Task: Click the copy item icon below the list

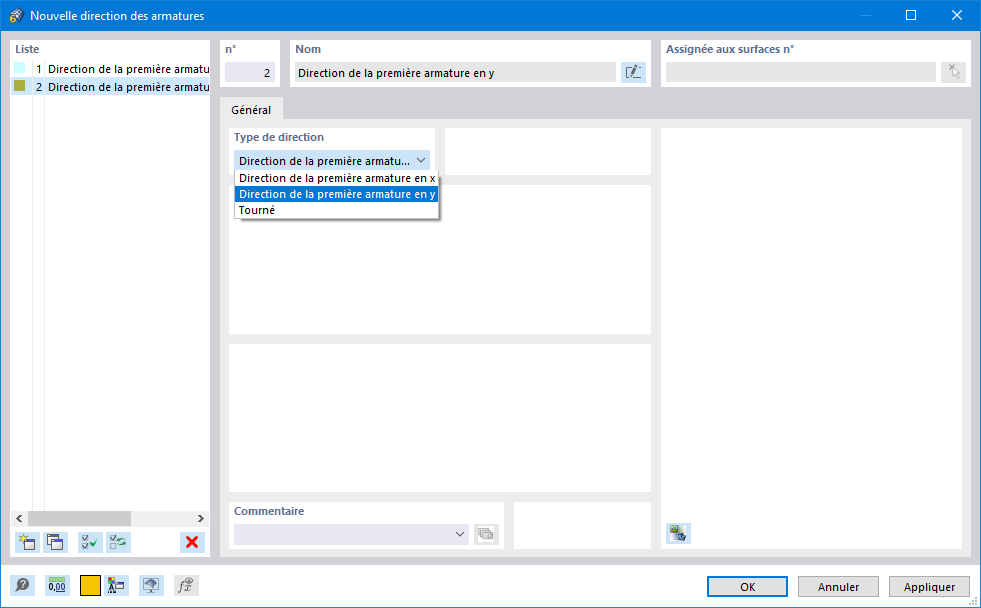Action: coord(56,542)
